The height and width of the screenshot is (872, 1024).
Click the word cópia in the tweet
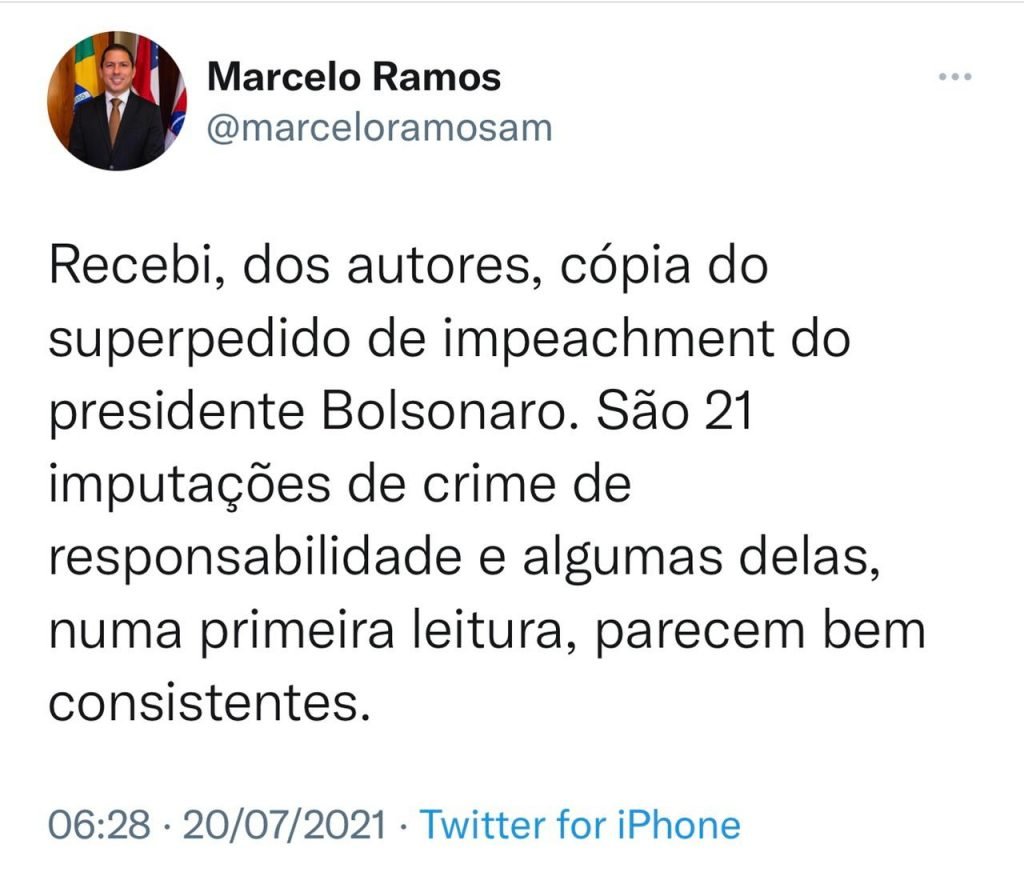point(626,268)
